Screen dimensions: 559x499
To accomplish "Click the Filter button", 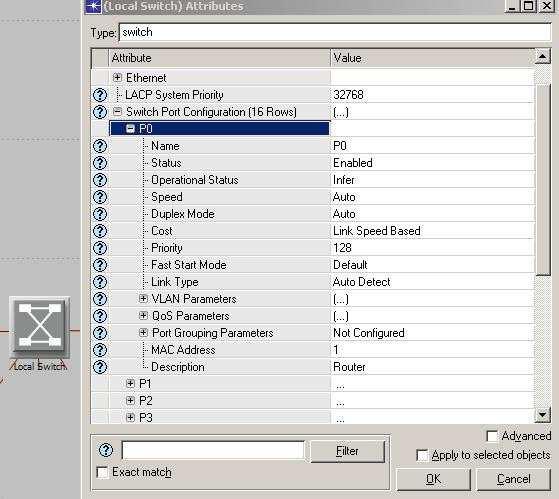I will click(x=348, y=451).
